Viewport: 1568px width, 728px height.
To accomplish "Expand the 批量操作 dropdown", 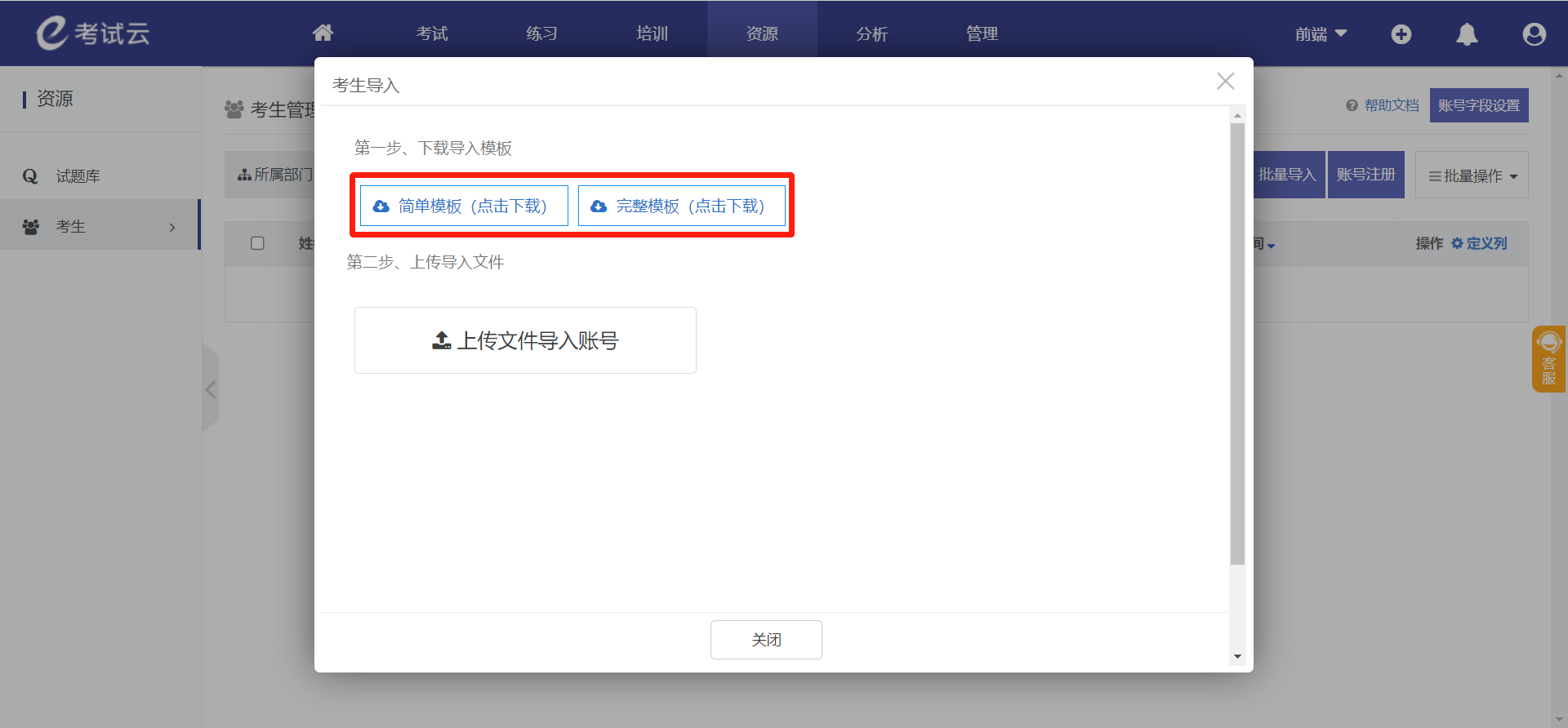I will click(x=1472, y=175).
